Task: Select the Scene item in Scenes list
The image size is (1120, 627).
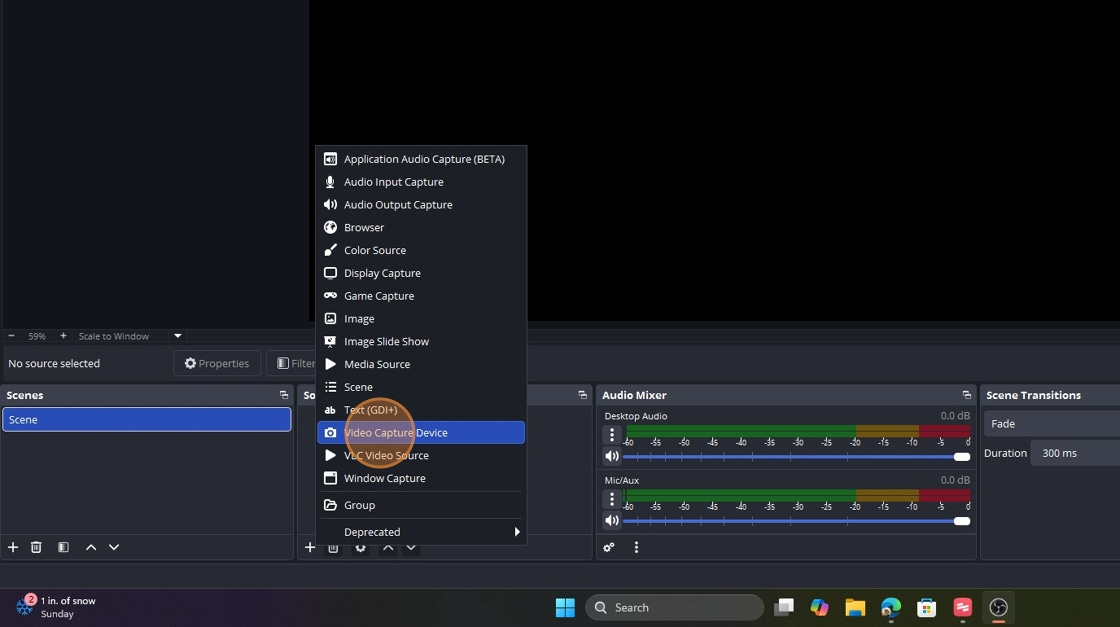Action: (146, 420)
